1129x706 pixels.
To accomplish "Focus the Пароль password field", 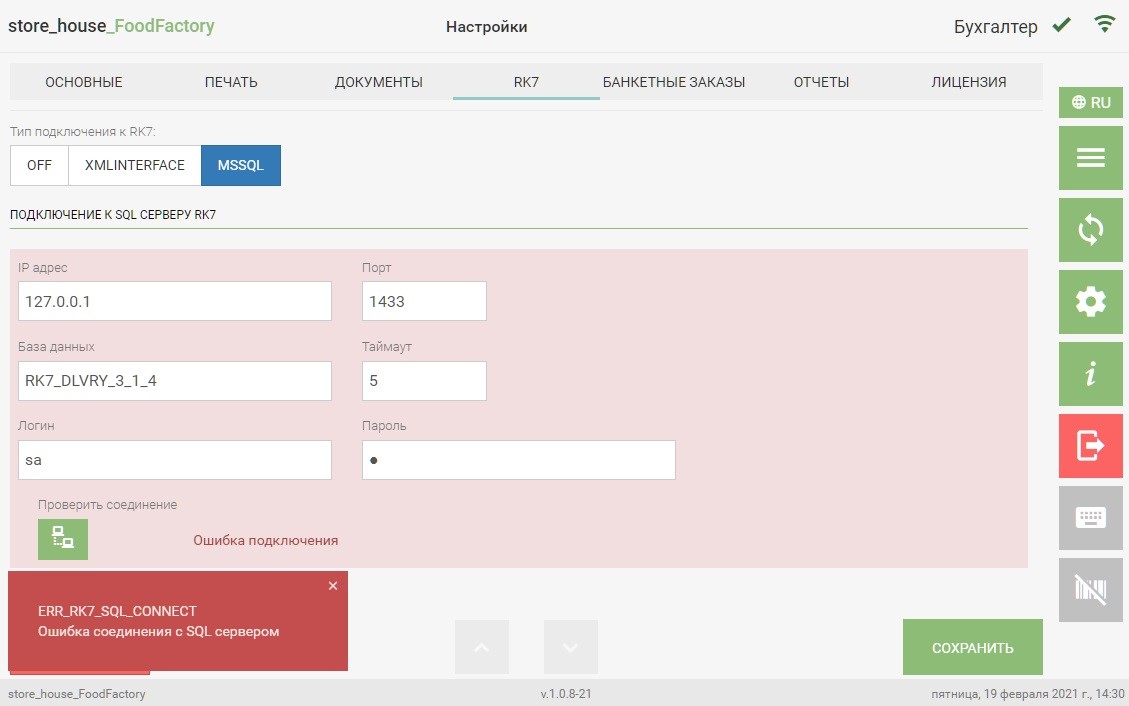I will (x=518, y=460).
